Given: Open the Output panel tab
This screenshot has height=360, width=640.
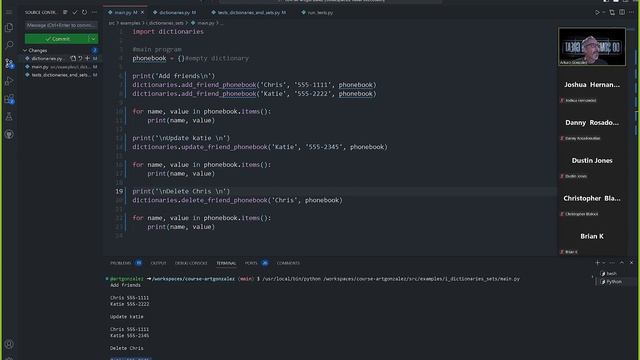Looking at the screenshot, I should click(x=158, y=263).
